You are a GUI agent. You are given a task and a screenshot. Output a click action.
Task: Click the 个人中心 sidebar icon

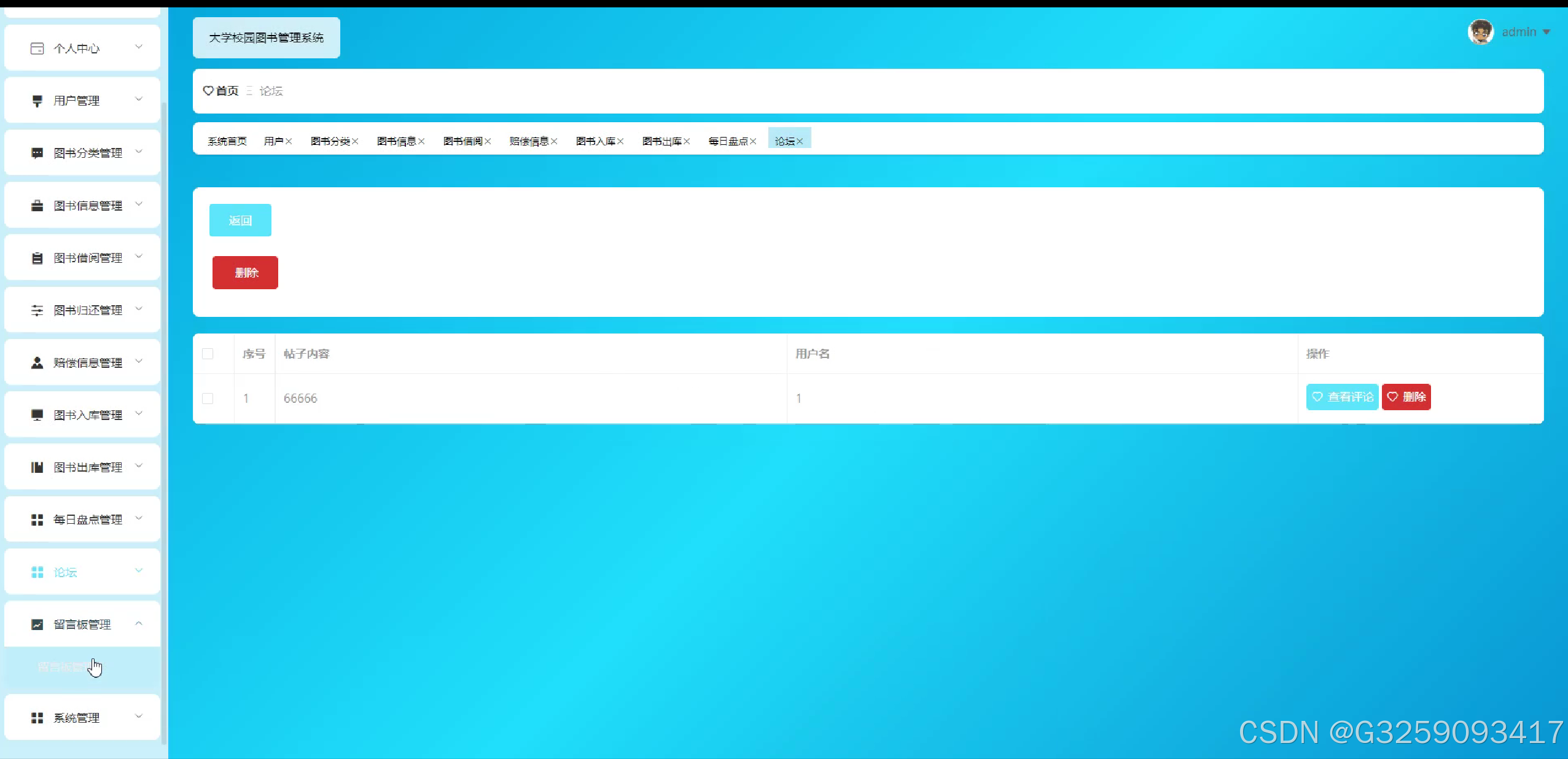pyautogui.click(x=37, y=49)
